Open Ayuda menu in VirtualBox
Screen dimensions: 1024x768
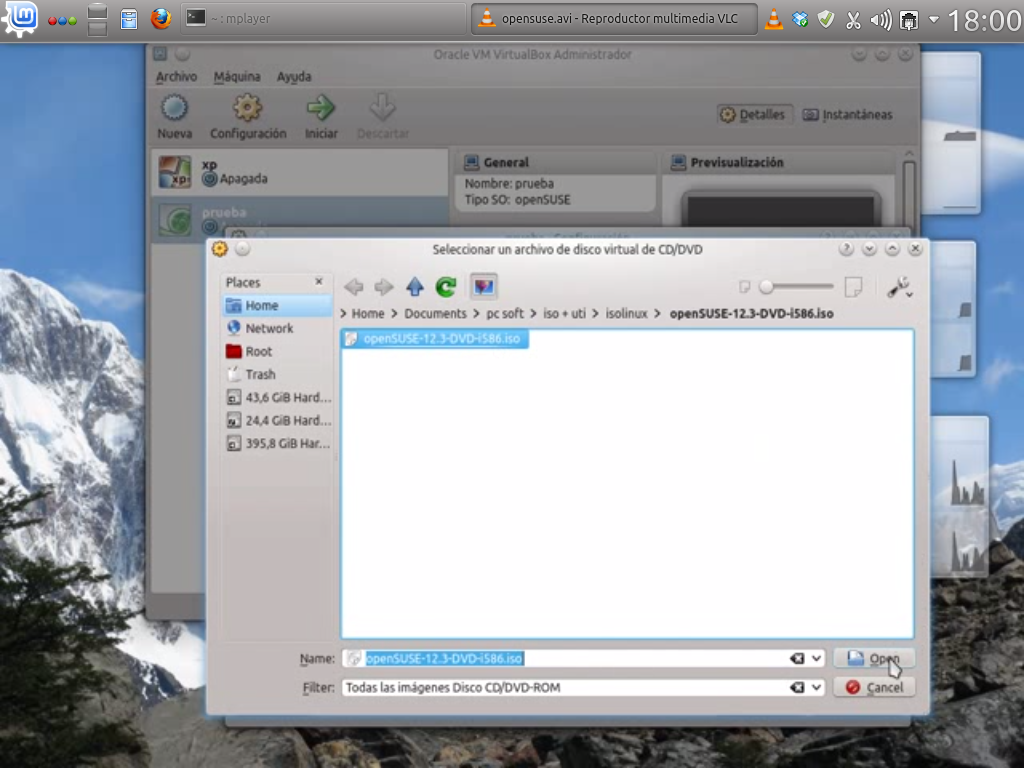click(x=294, y=76)
